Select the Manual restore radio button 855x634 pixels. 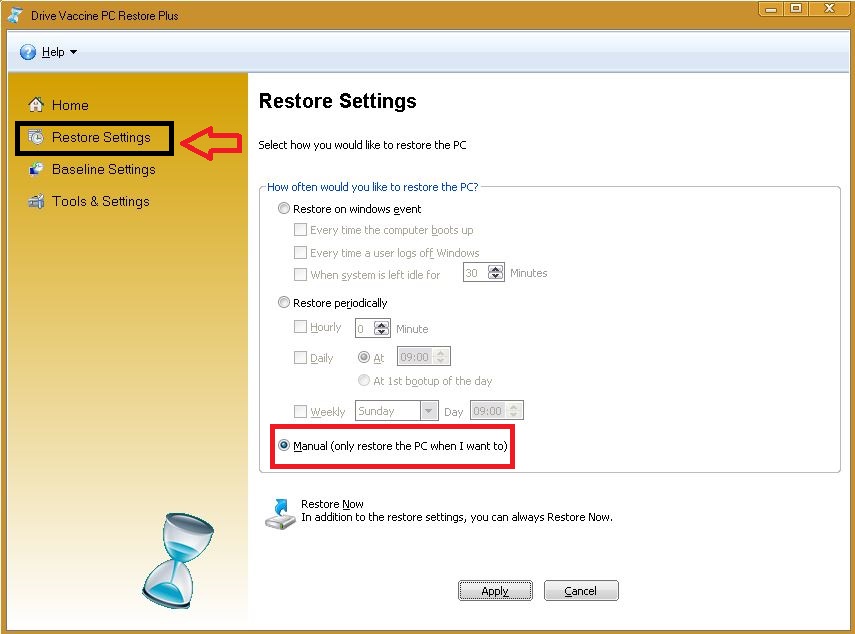pyautogui.click(x=284, y=445)
